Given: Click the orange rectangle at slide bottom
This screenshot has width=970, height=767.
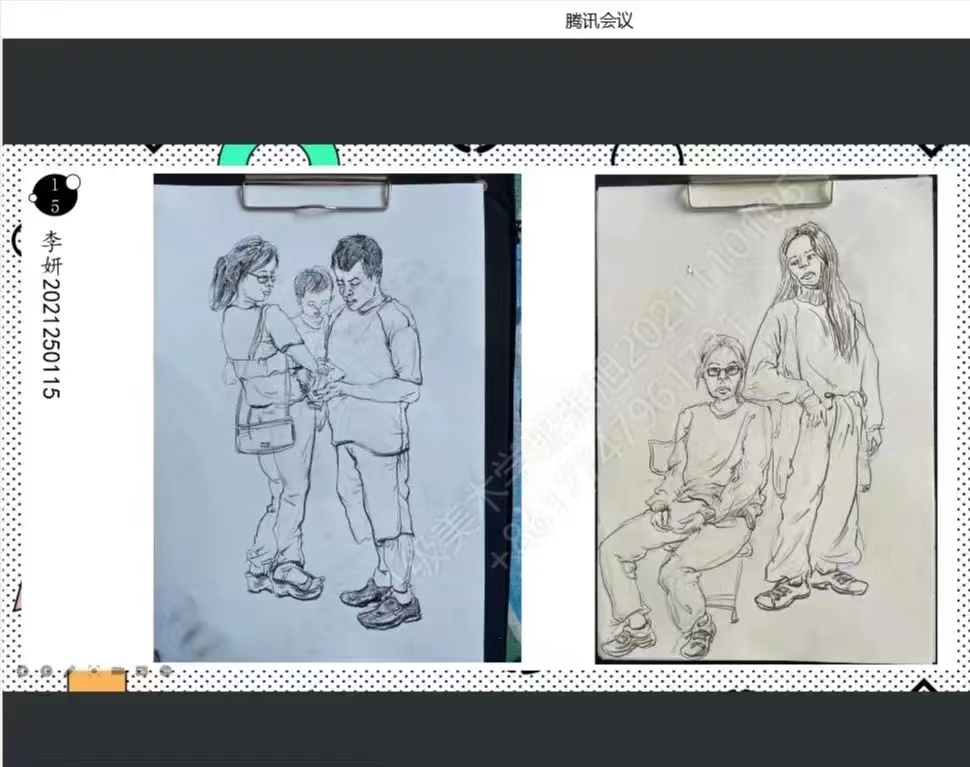Looking at the screenshot, I should click(x=97, y=682).
